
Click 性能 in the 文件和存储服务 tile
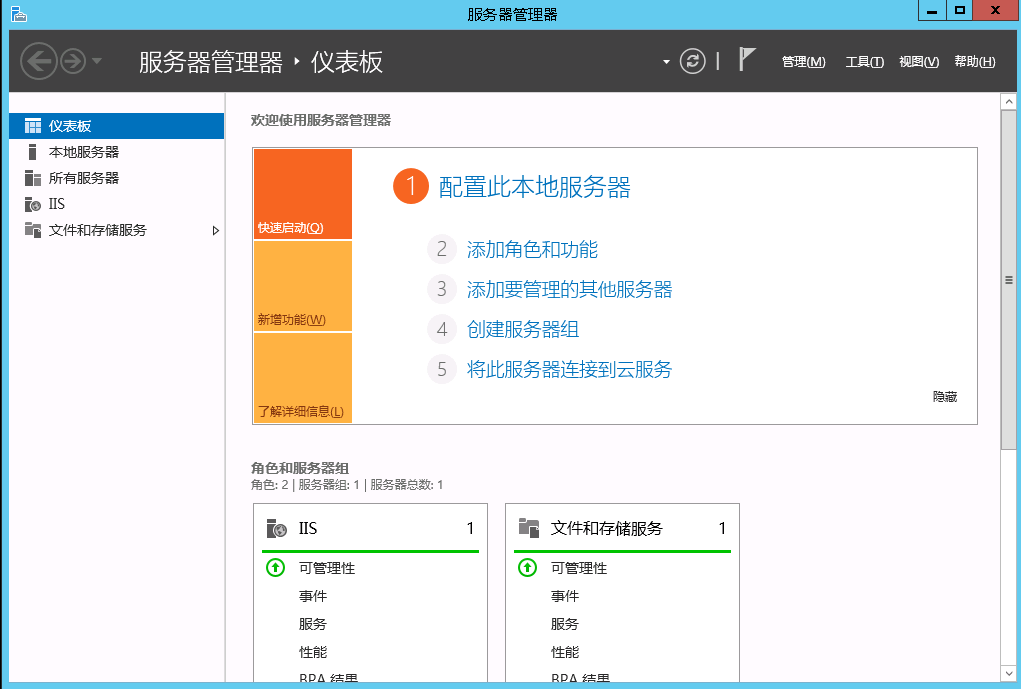tap(565, 652)
